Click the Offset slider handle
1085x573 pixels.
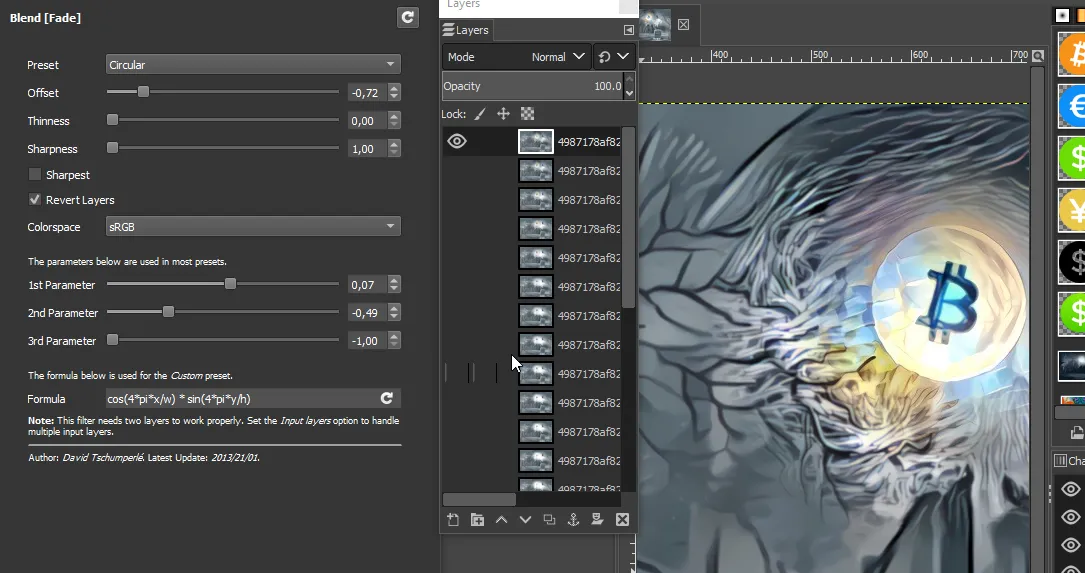(x=143, y=91)
